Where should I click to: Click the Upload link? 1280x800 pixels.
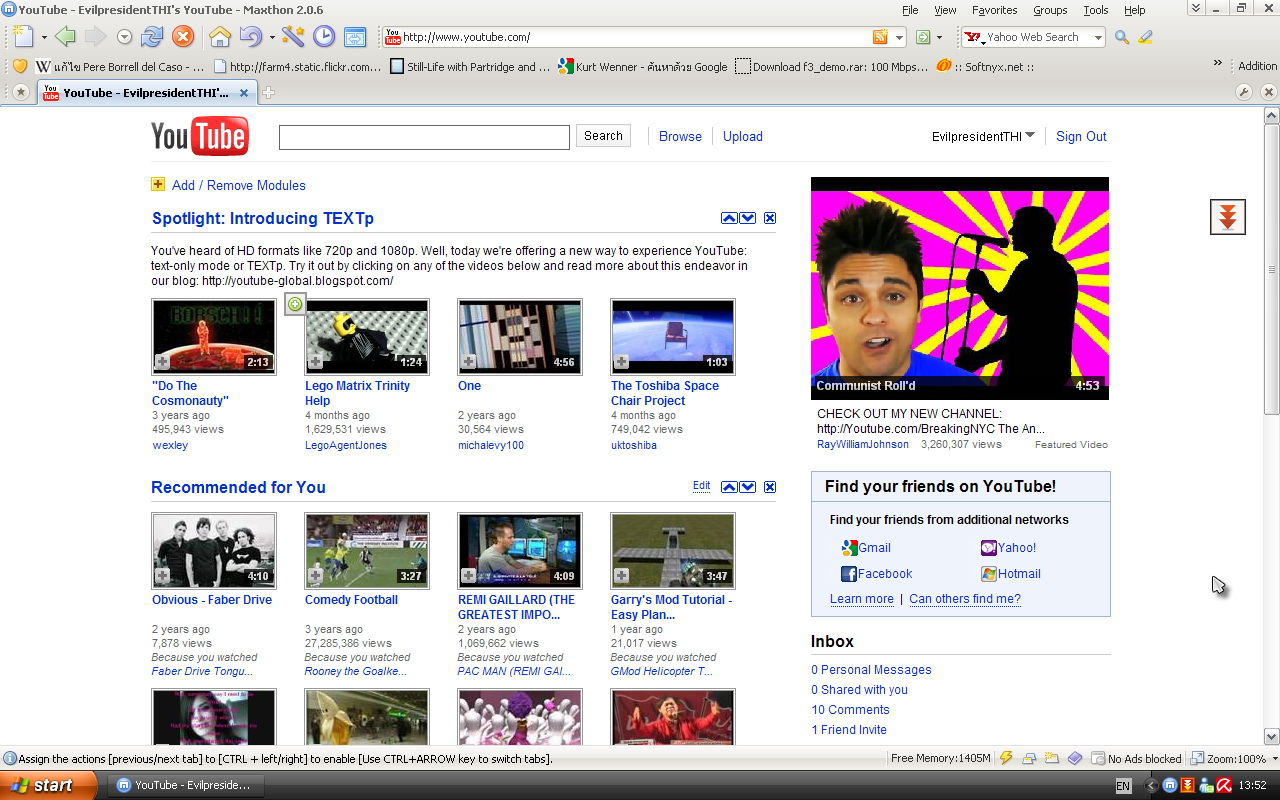click(x=743, y=137)
